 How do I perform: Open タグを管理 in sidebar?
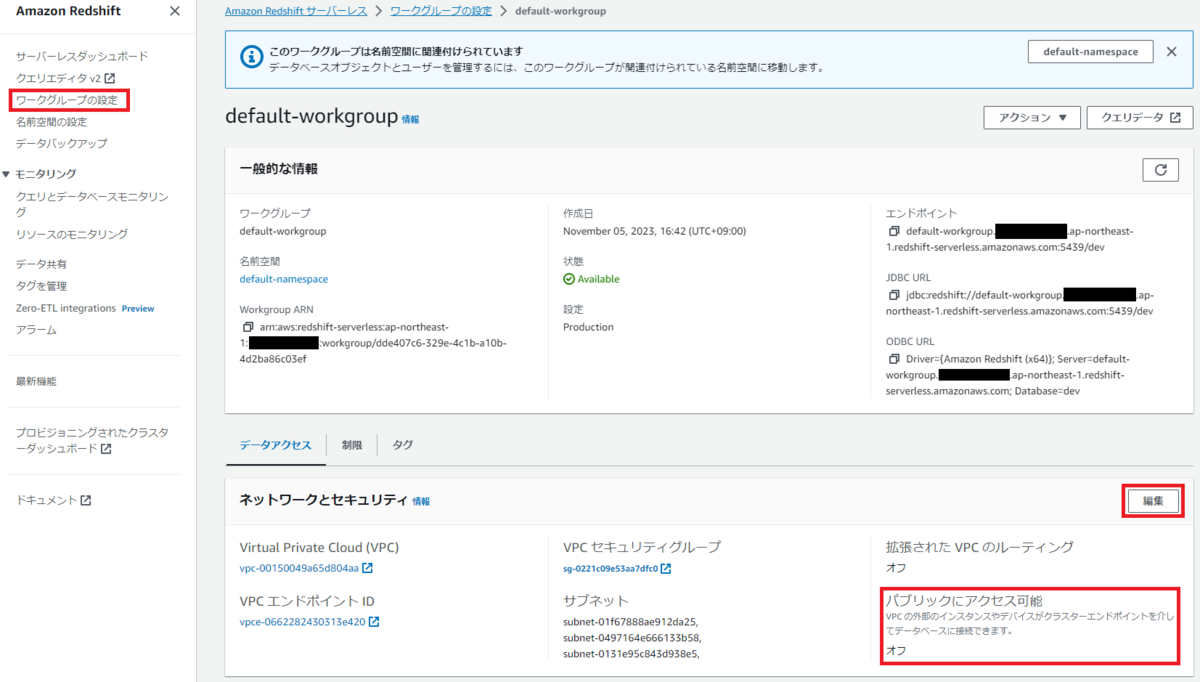click(x=42, y=286)
